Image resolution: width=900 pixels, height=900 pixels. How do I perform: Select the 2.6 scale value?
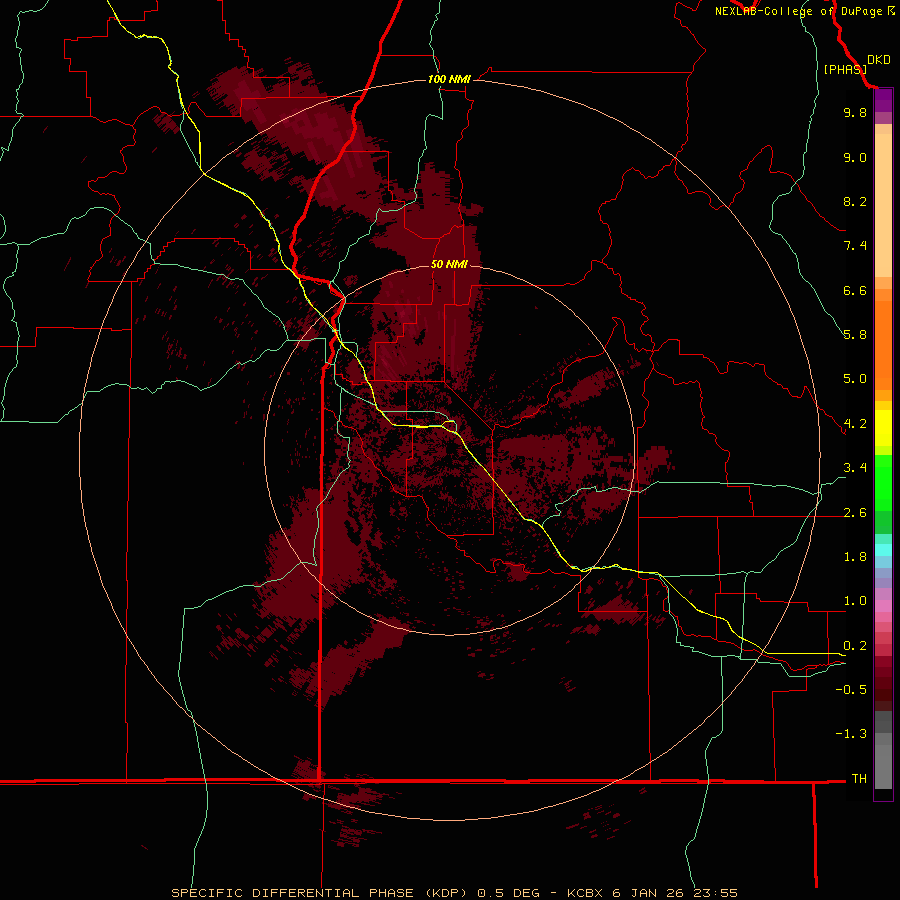[855, 513]
